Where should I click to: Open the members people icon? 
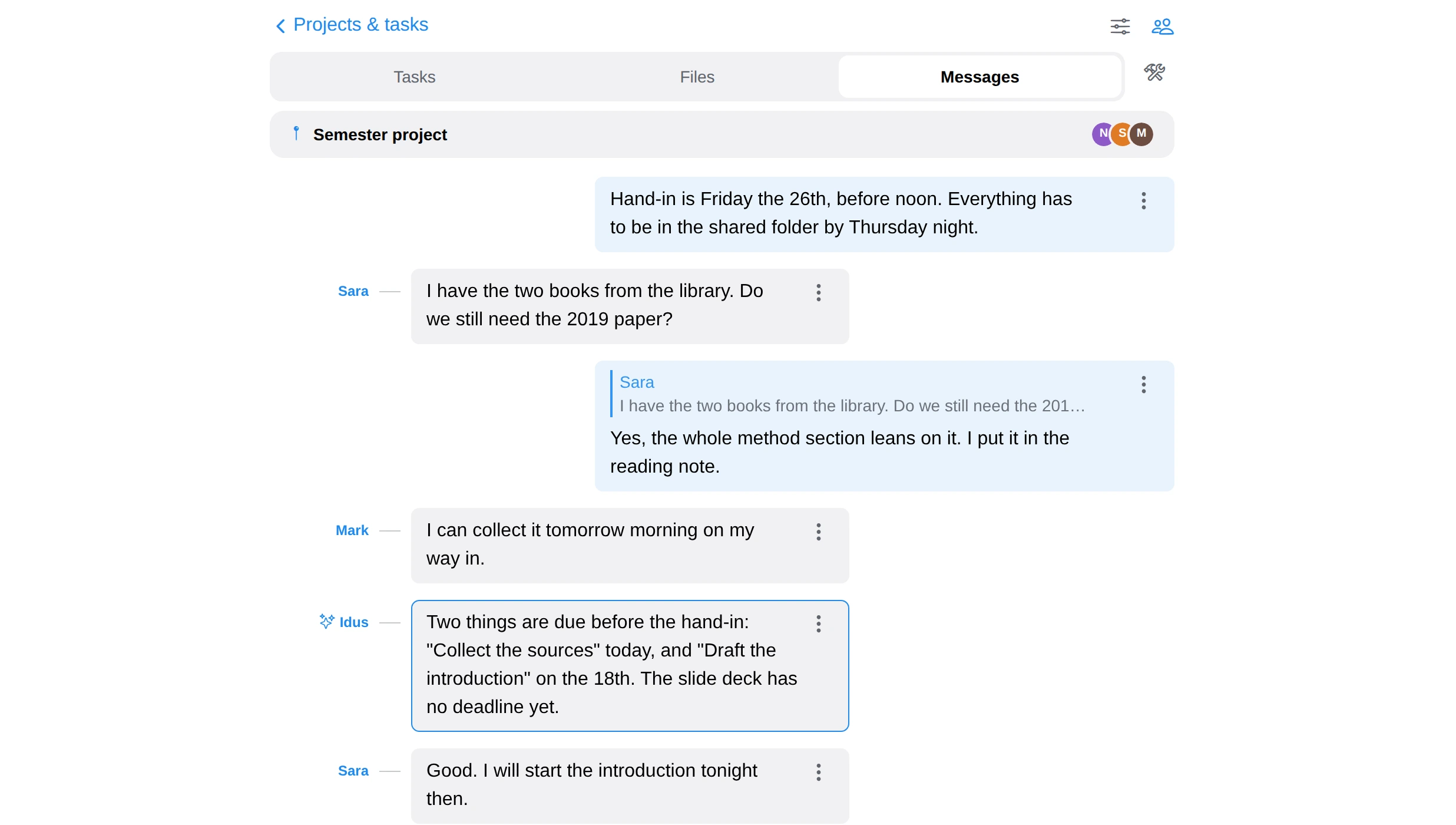click(x=1162, y=27)
